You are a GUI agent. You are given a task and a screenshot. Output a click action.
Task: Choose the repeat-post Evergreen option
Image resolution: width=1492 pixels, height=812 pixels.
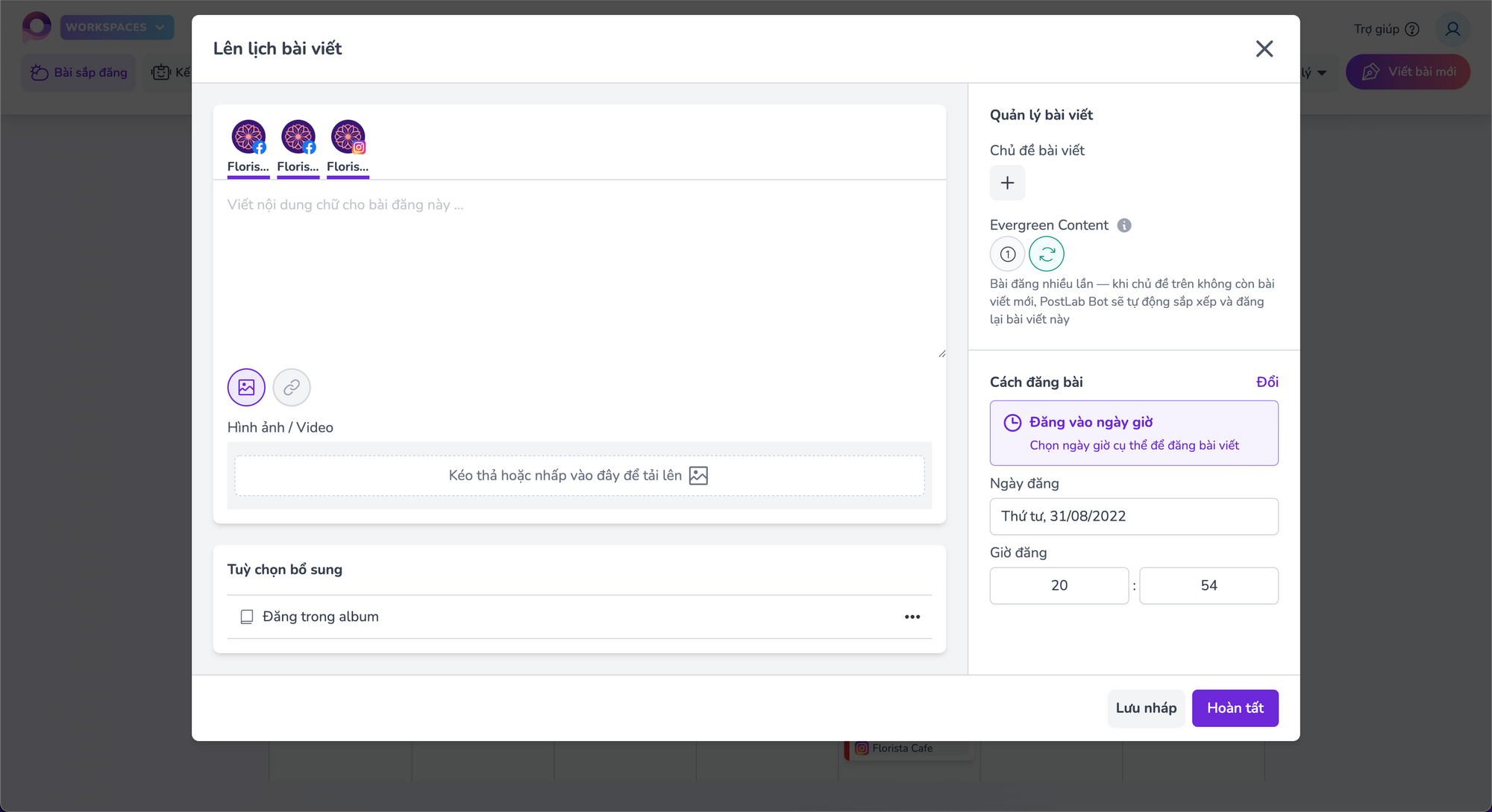(1047, 254)
